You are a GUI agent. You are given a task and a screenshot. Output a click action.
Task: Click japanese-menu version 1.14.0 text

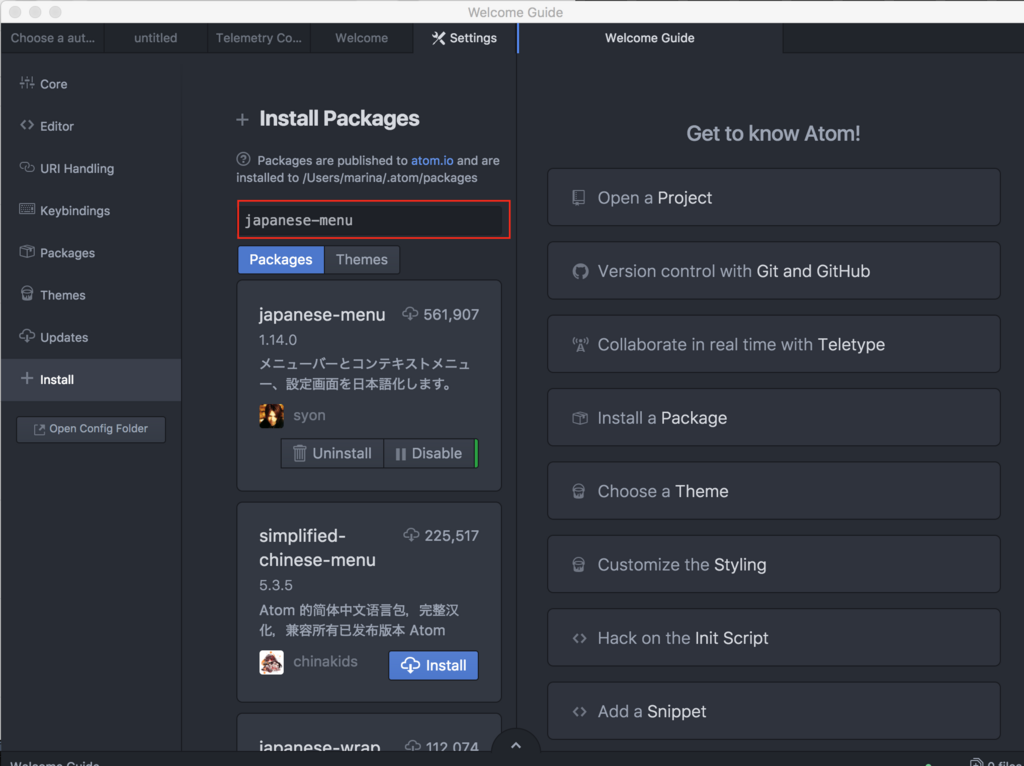(278, 340)
